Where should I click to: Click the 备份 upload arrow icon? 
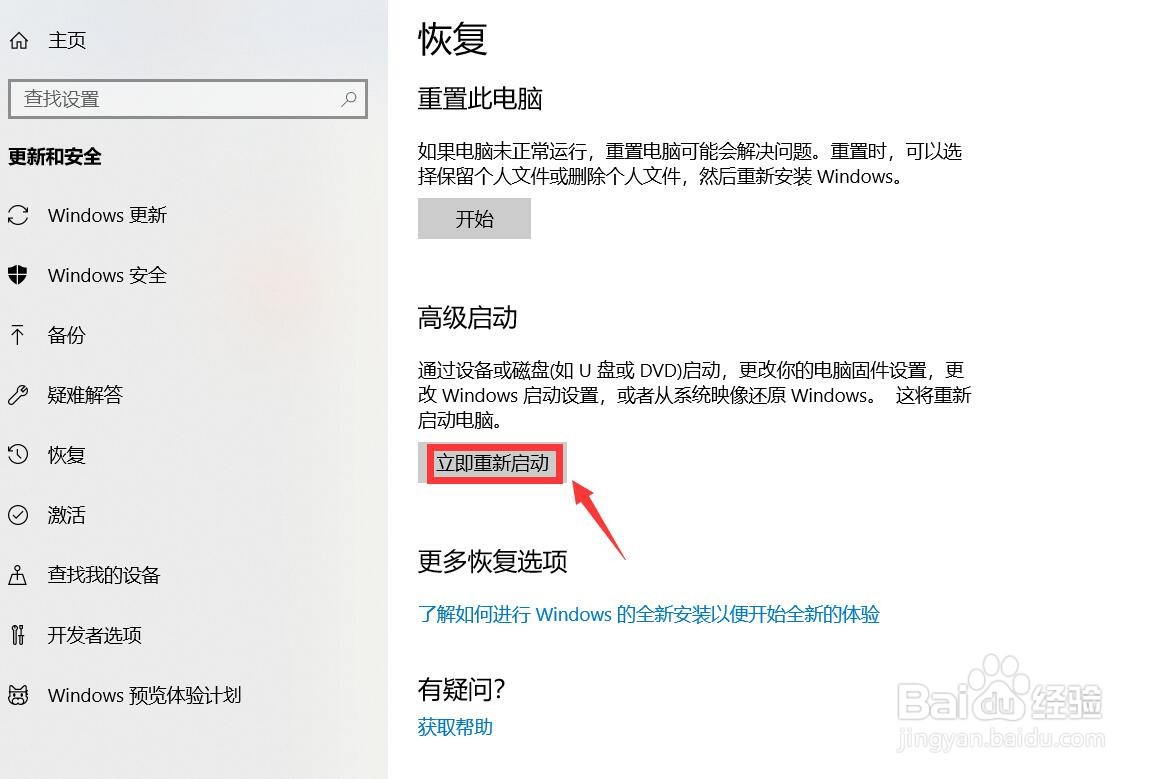click(18, 335)
